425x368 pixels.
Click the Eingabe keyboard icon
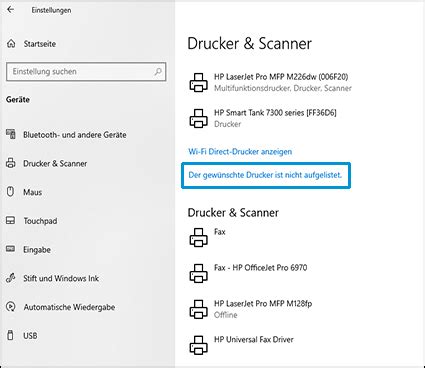tap(11, 249)
